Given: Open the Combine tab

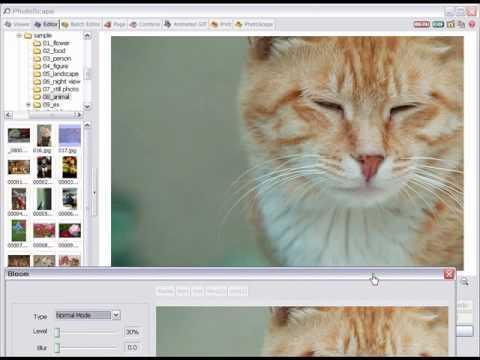Looking at the screenshot, I should tap(145, 24).
